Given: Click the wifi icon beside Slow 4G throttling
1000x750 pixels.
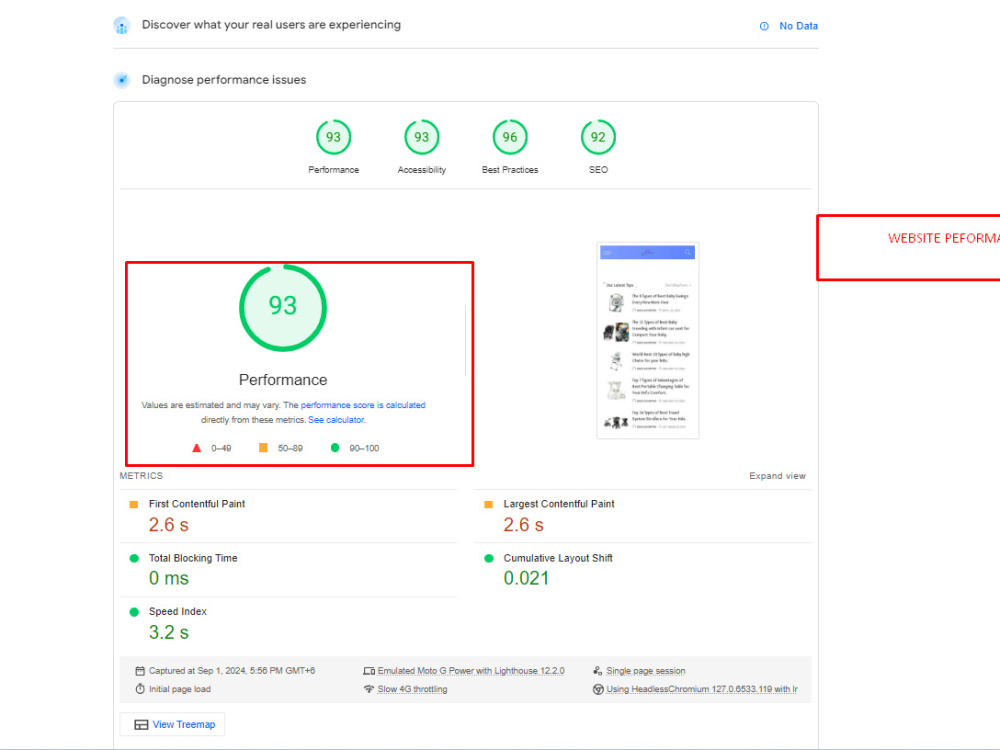Looking at the screenshot, I should click(x=369, y=689).
